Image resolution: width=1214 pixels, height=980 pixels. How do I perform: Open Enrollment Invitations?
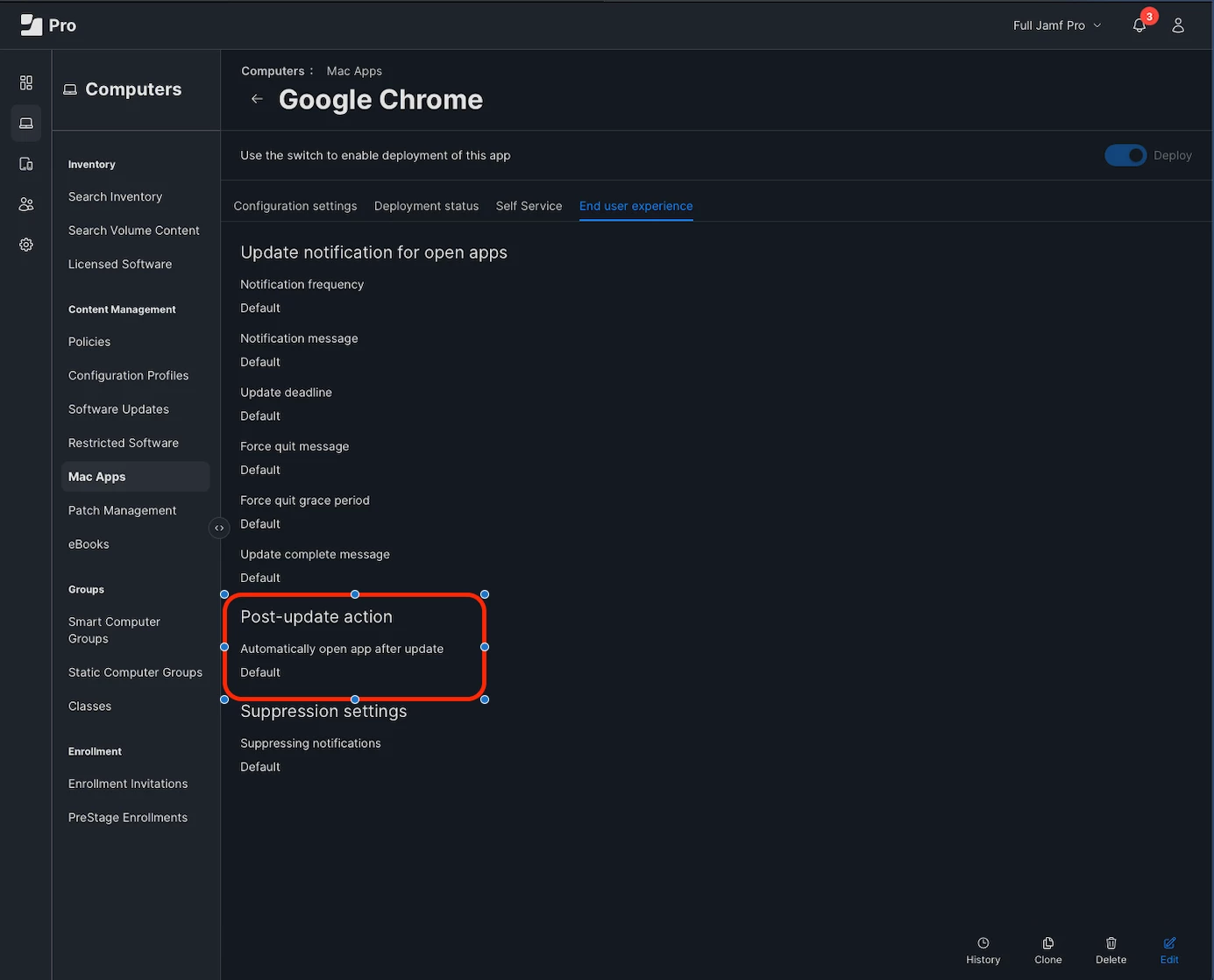coord(128,784)
